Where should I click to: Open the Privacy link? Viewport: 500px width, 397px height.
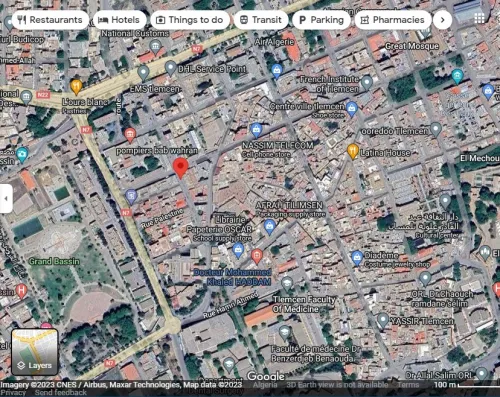click(x=13, y=393)
